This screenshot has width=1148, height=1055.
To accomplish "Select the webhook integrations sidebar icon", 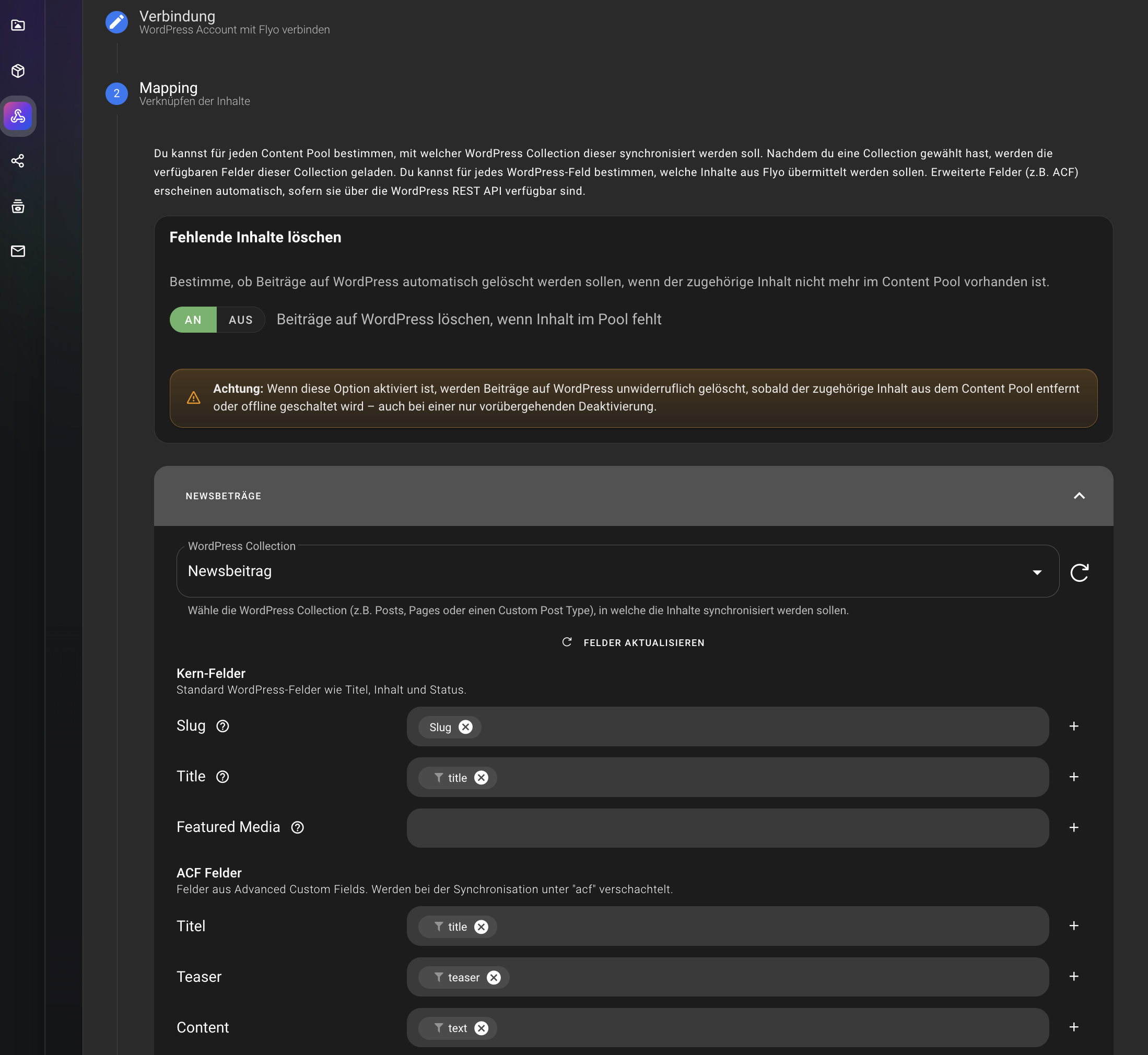I will (18, 116).
